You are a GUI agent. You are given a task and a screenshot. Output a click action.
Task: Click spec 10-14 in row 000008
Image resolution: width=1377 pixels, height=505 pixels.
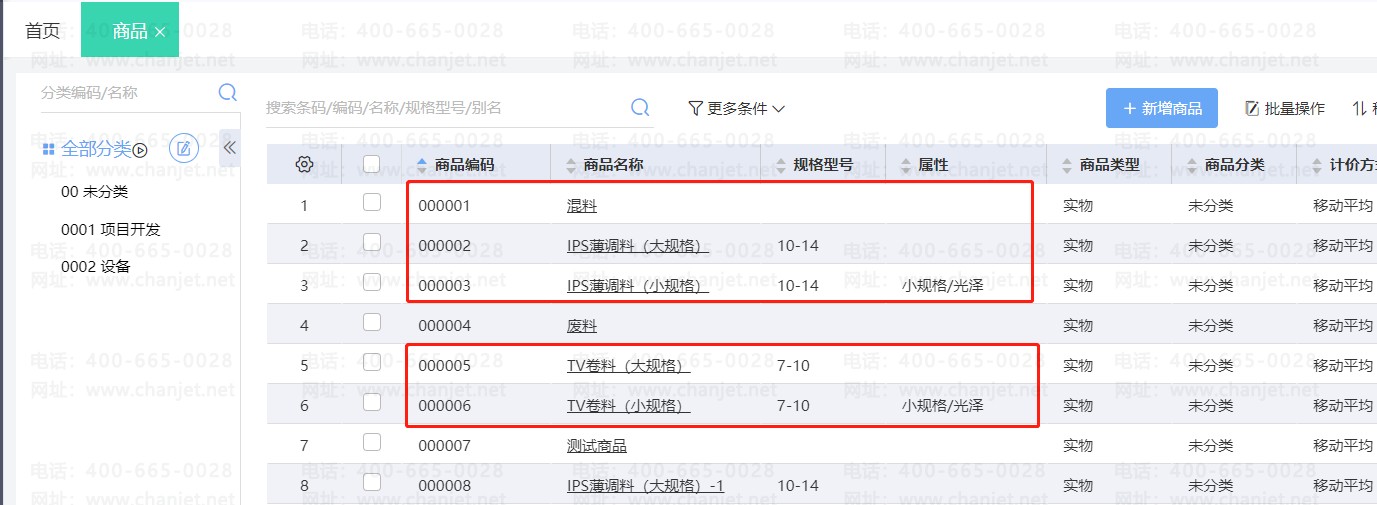(x=798, y=486)
